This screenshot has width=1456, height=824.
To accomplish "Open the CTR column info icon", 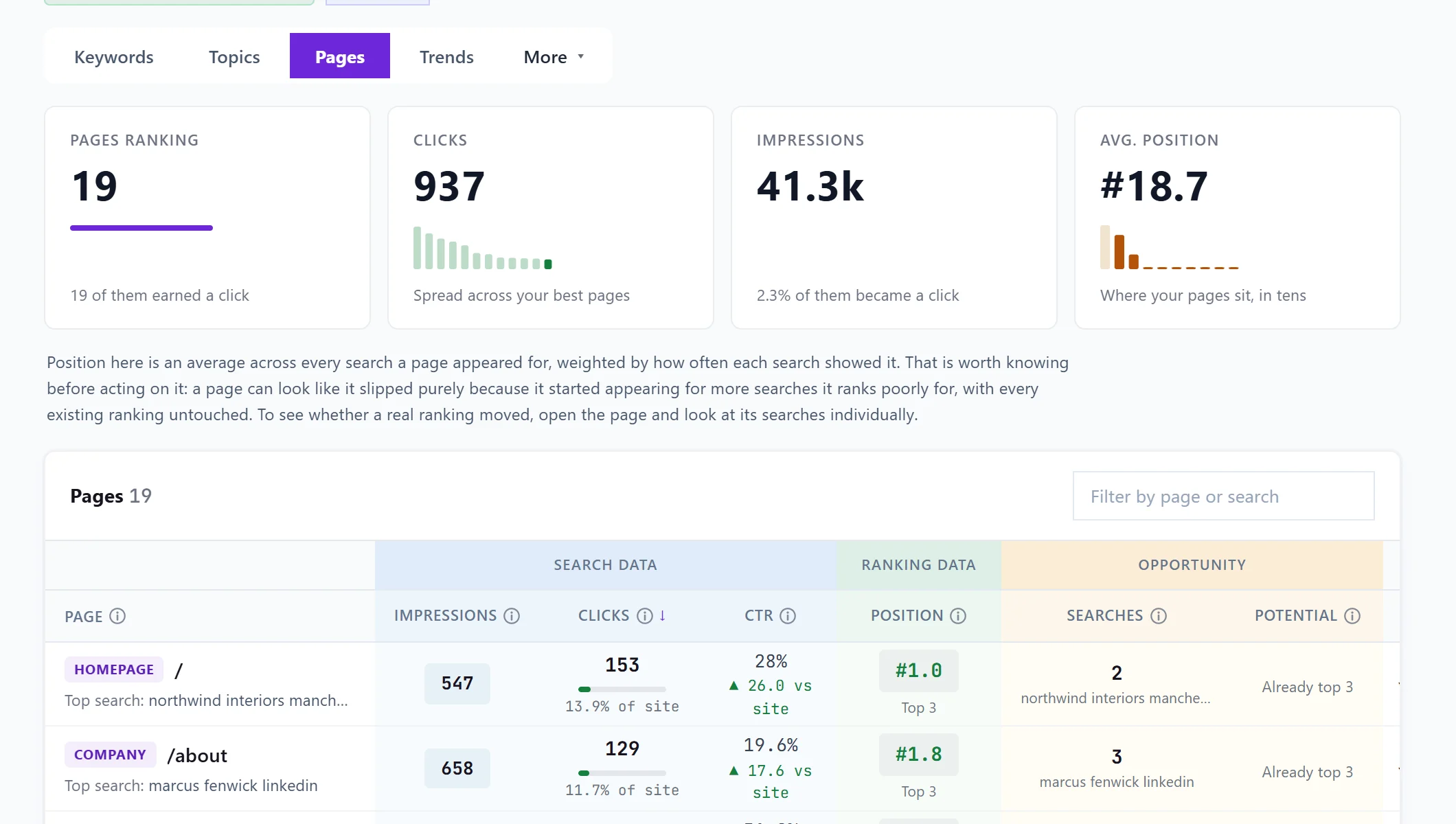I will 788,616.
